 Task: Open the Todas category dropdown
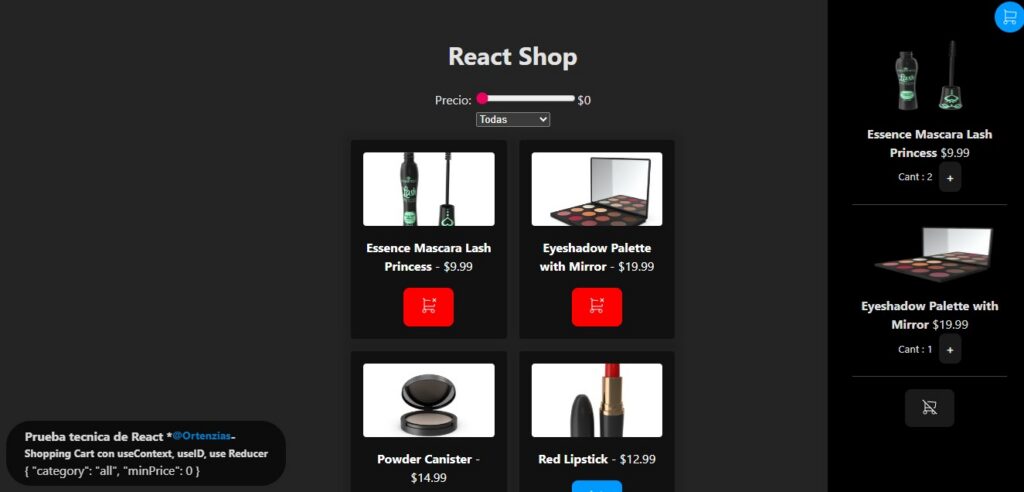tap(513, 120)
